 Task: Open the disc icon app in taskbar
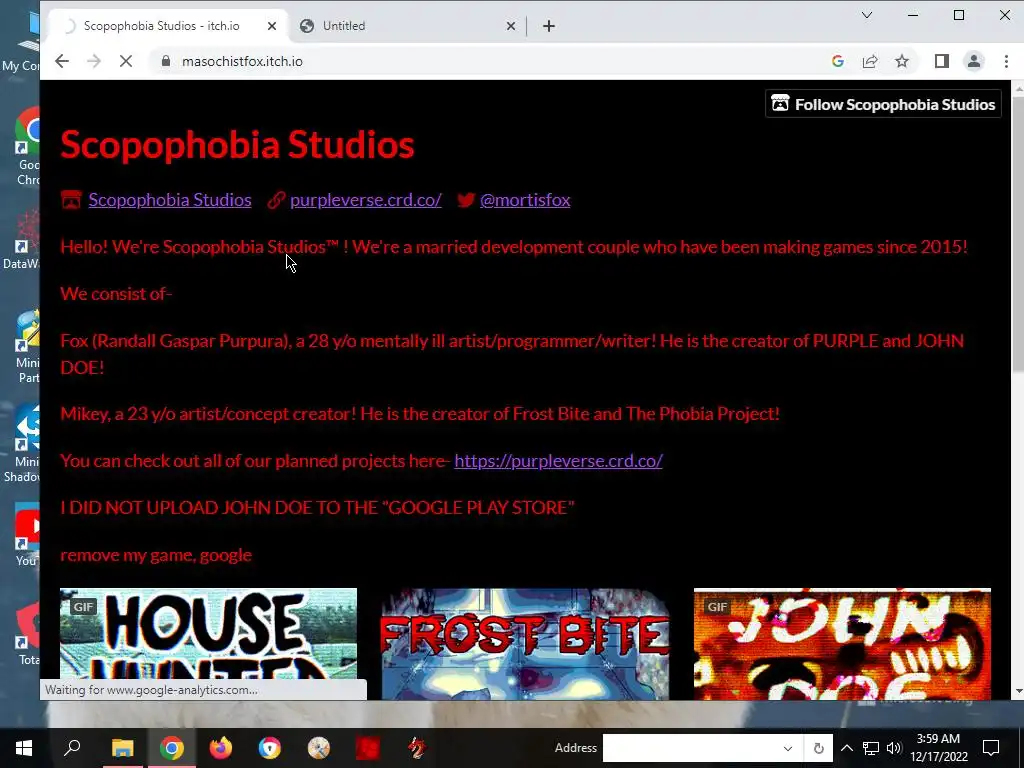(319, 748)
